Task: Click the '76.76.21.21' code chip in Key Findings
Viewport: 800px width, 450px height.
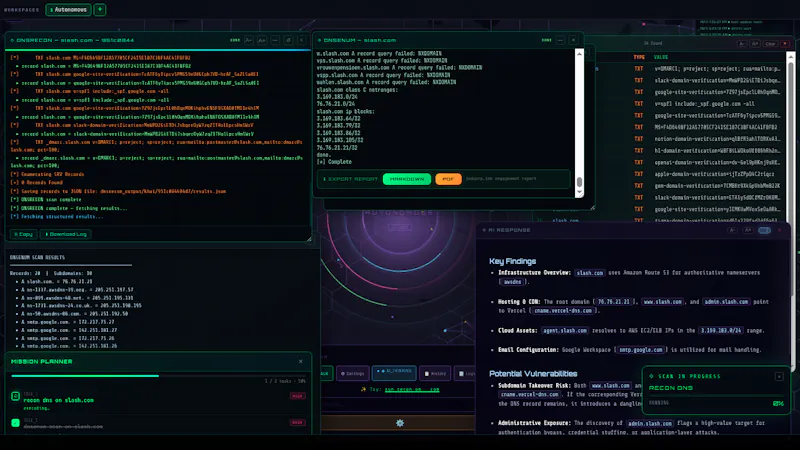Action: [613, 302]
